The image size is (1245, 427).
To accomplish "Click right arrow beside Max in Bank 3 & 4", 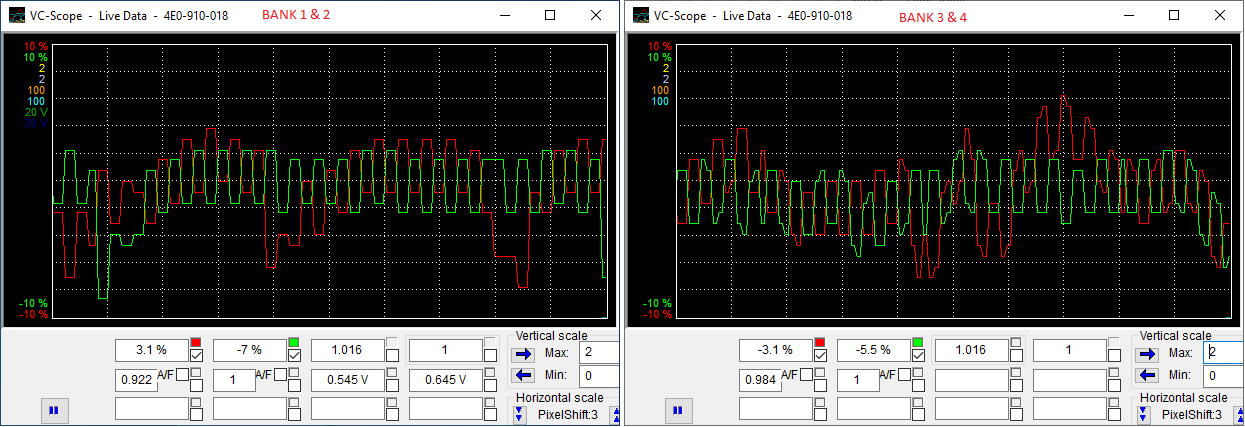I will (x=1147, y=353).
